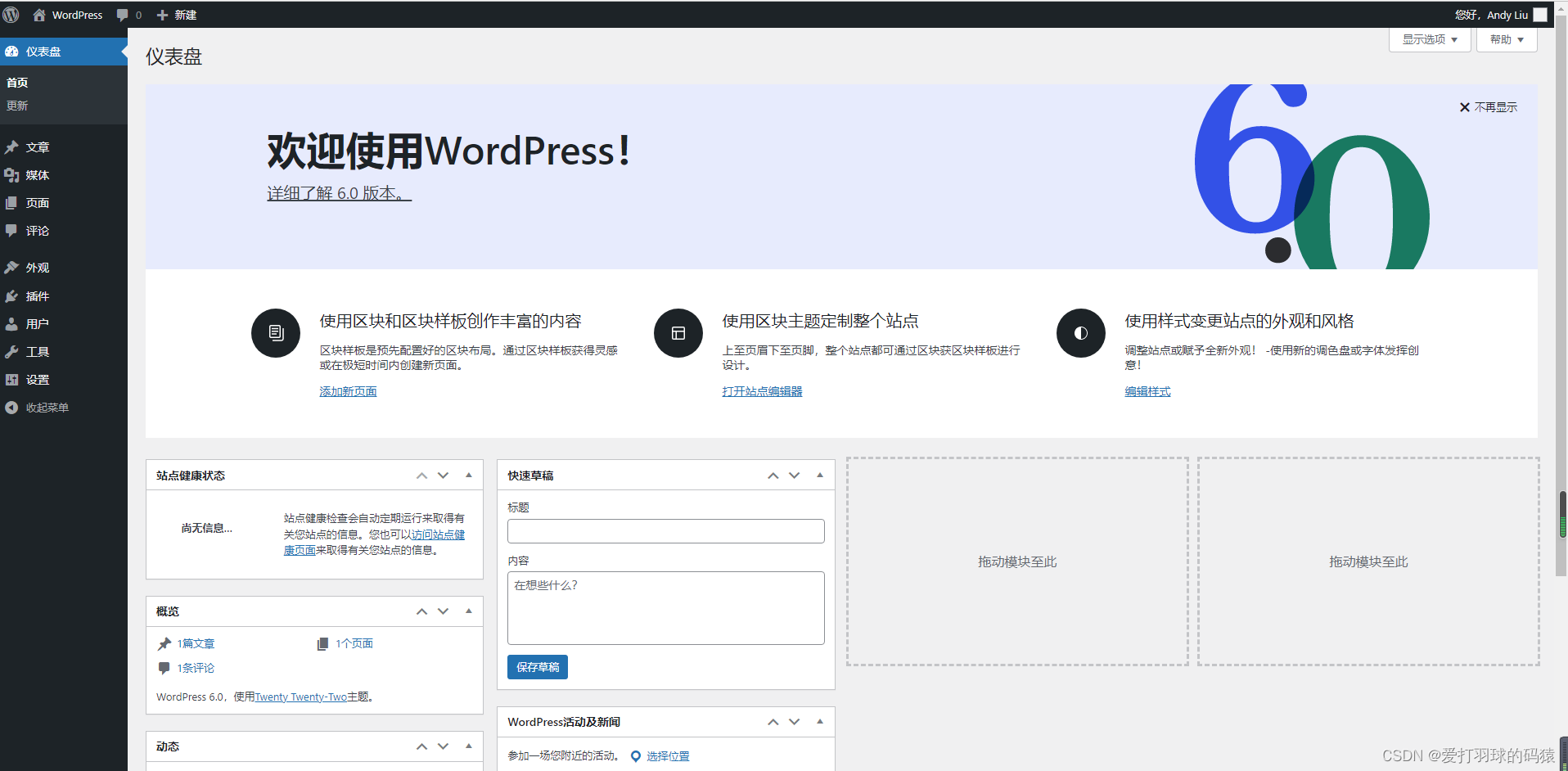Click the 1篇文章 link
1568x771 pixels.
[196, 644]
